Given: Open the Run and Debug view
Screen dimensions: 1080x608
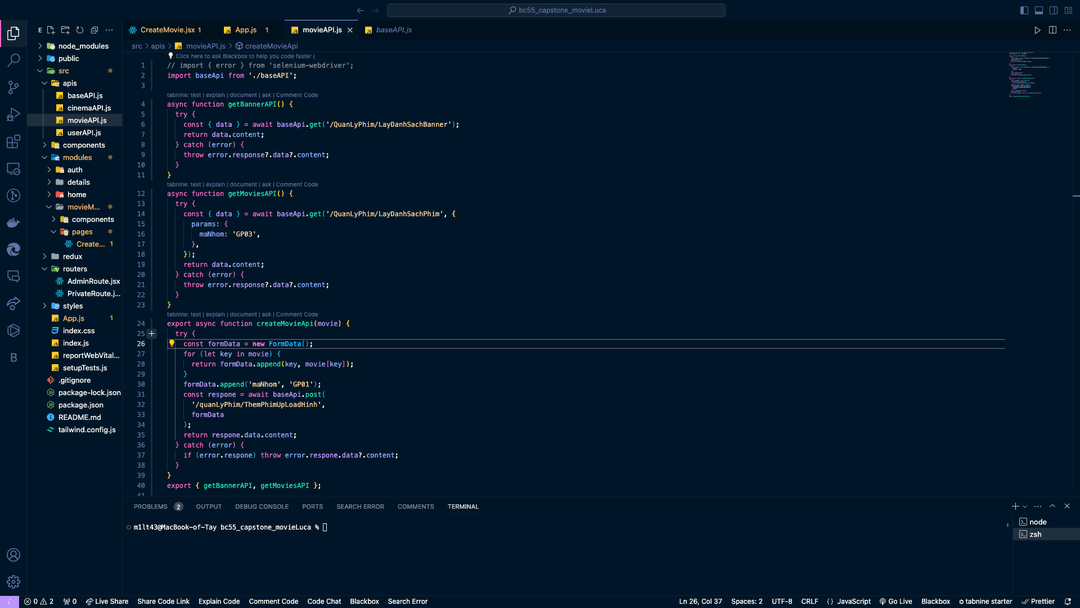Looking at the screenshot, I should [x=13, y=113].
